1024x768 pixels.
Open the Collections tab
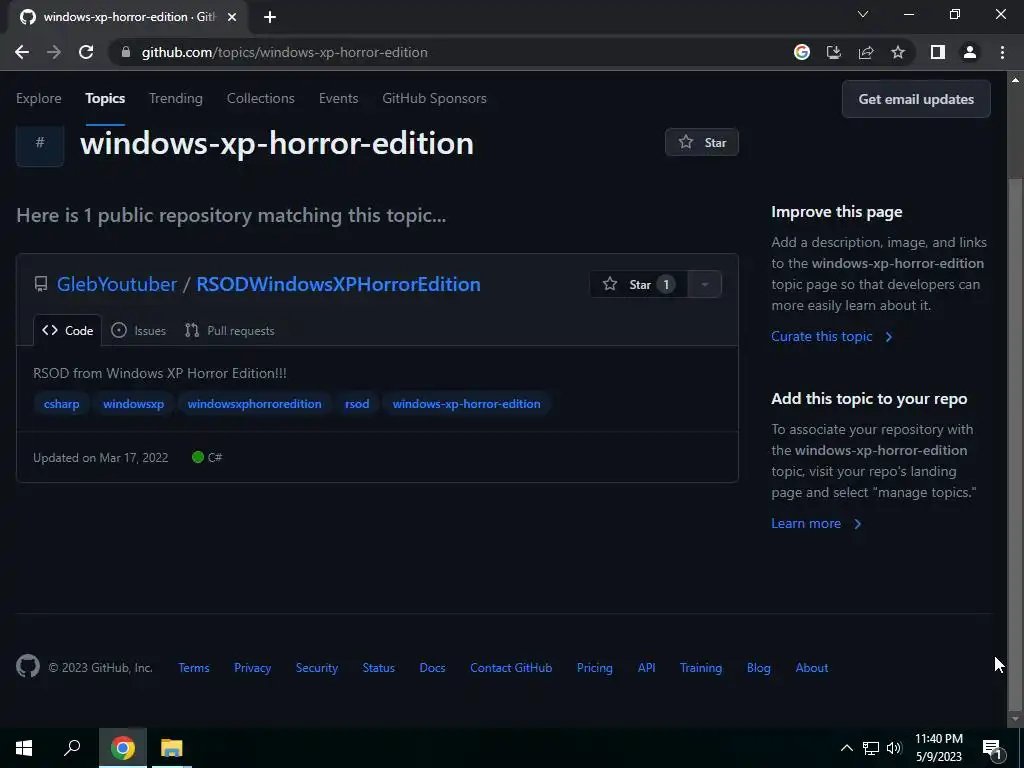261,99
